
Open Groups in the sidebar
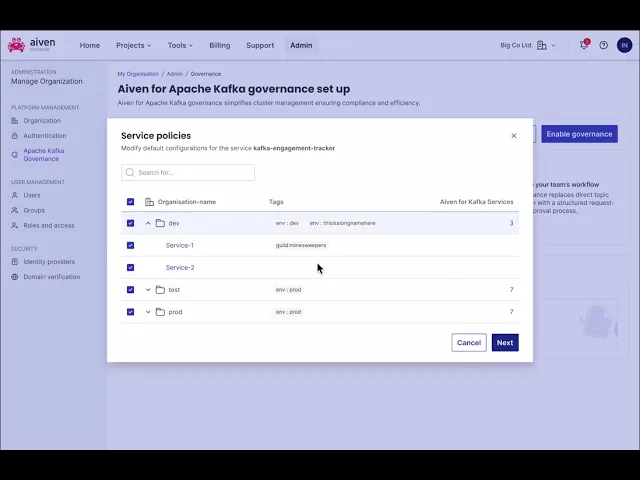pyautogui.click(x=34, y=210)
